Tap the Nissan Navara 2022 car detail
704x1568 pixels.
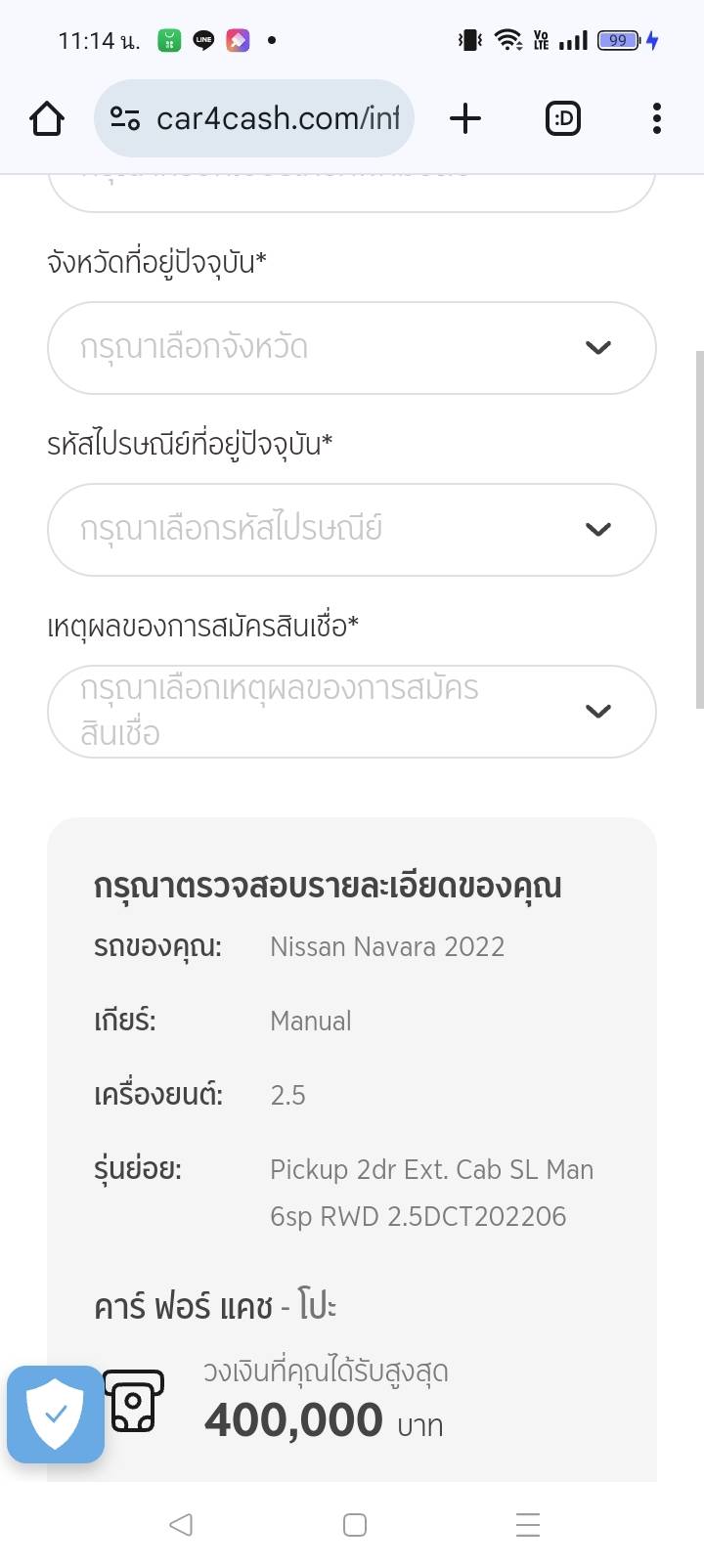pyautogui.click(x=387, y=946)
